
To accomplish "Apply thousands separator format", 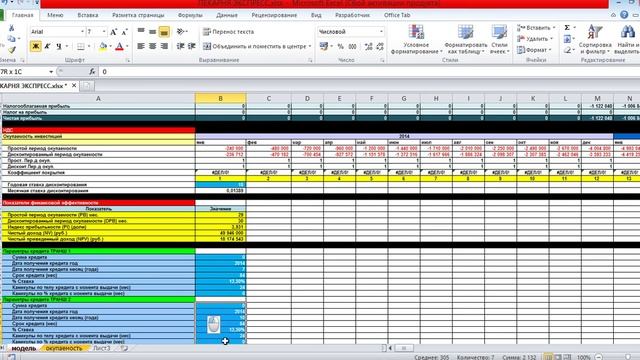I will click(352, 46).
